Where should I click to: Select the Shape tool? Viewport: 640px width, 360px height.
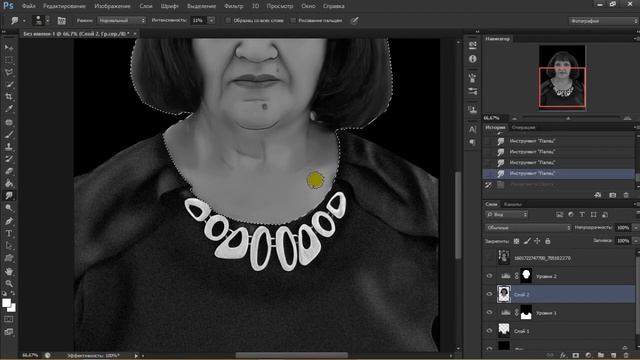point(9,258)
